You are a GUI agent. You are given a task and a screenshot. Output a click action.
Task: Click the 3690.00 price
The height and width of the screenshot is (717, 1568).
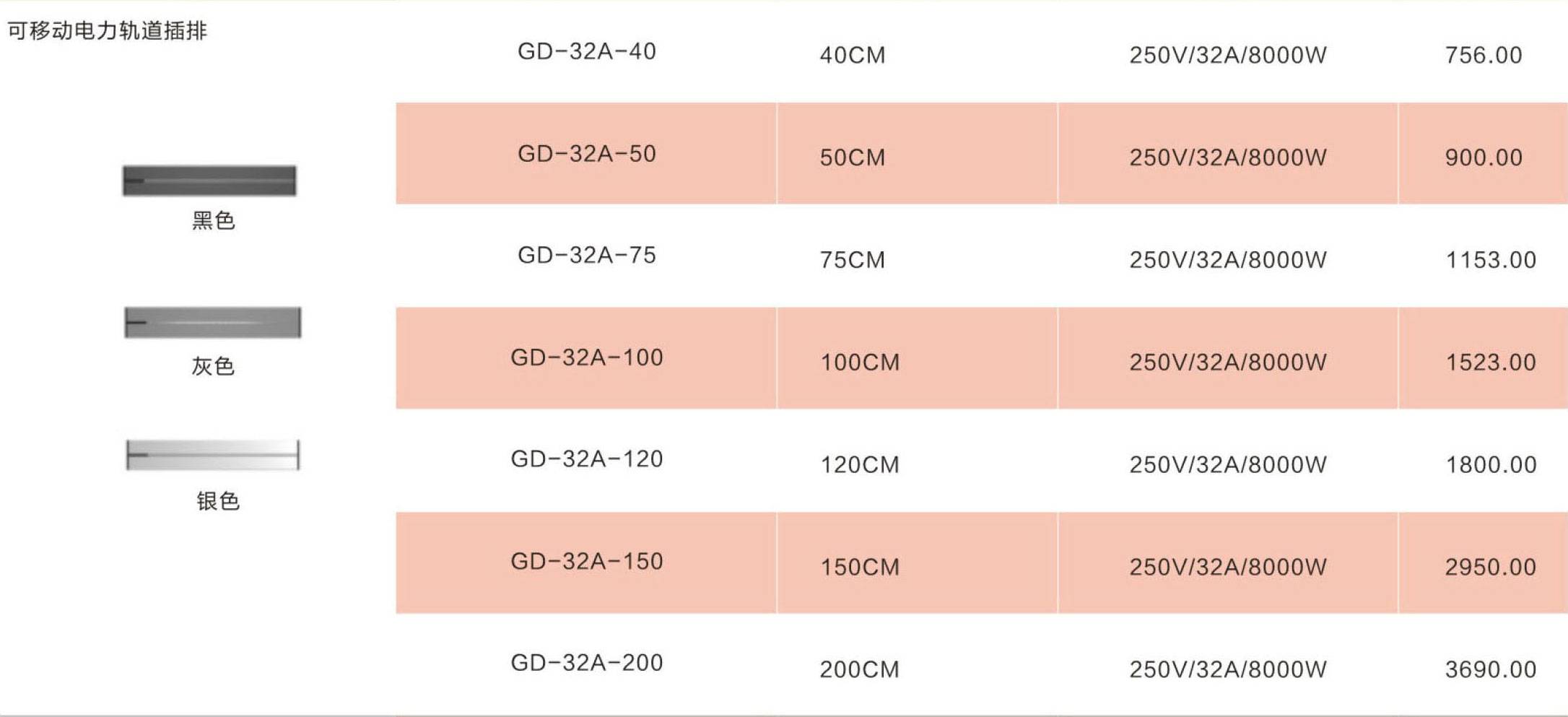(x=1491, y=670)
